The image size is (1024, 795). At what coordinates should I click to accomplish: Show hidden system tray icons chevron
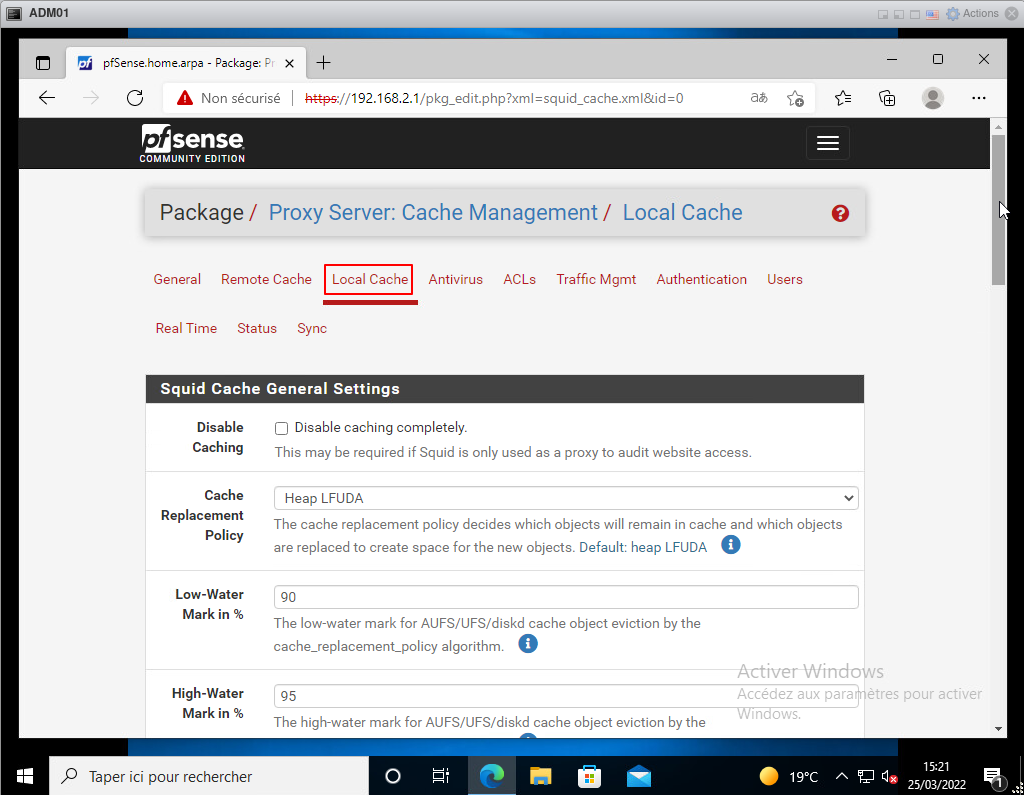point(841,776)
